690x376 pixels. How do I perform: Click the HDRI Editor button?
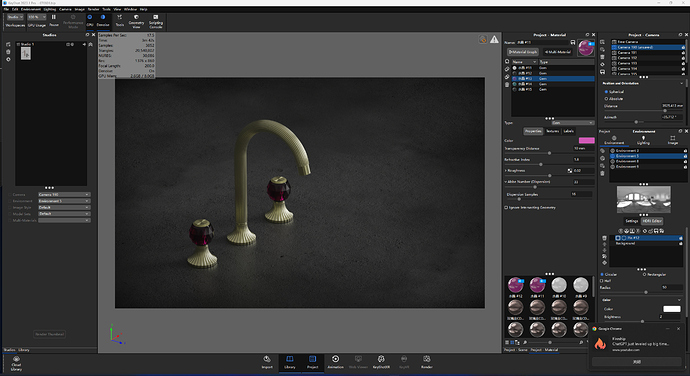click(652, 221)
